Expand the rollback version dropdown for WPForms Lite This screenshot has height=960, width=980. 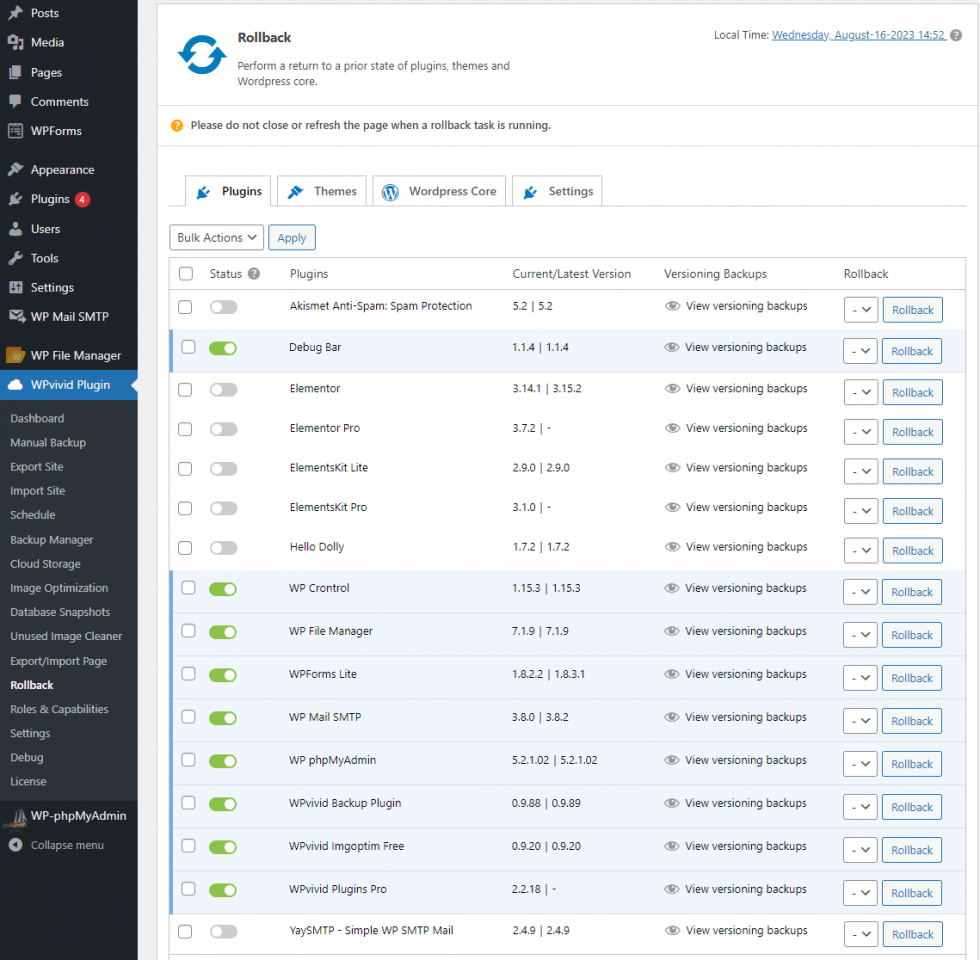pos(860,678)
